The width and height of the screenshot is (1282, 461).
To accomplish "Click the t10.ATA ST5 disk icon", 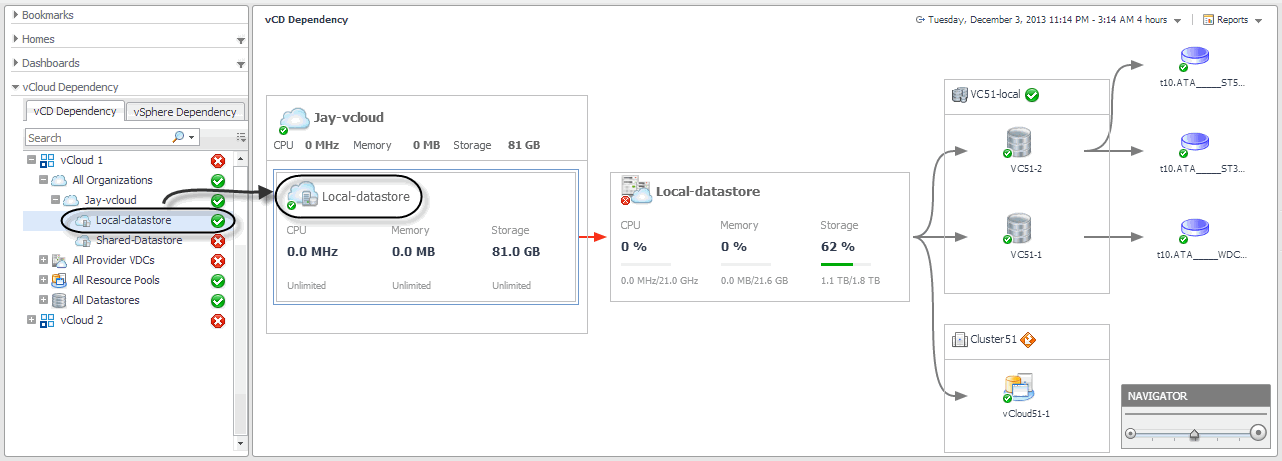I will pyautogui.click(x=1194, y=59).
